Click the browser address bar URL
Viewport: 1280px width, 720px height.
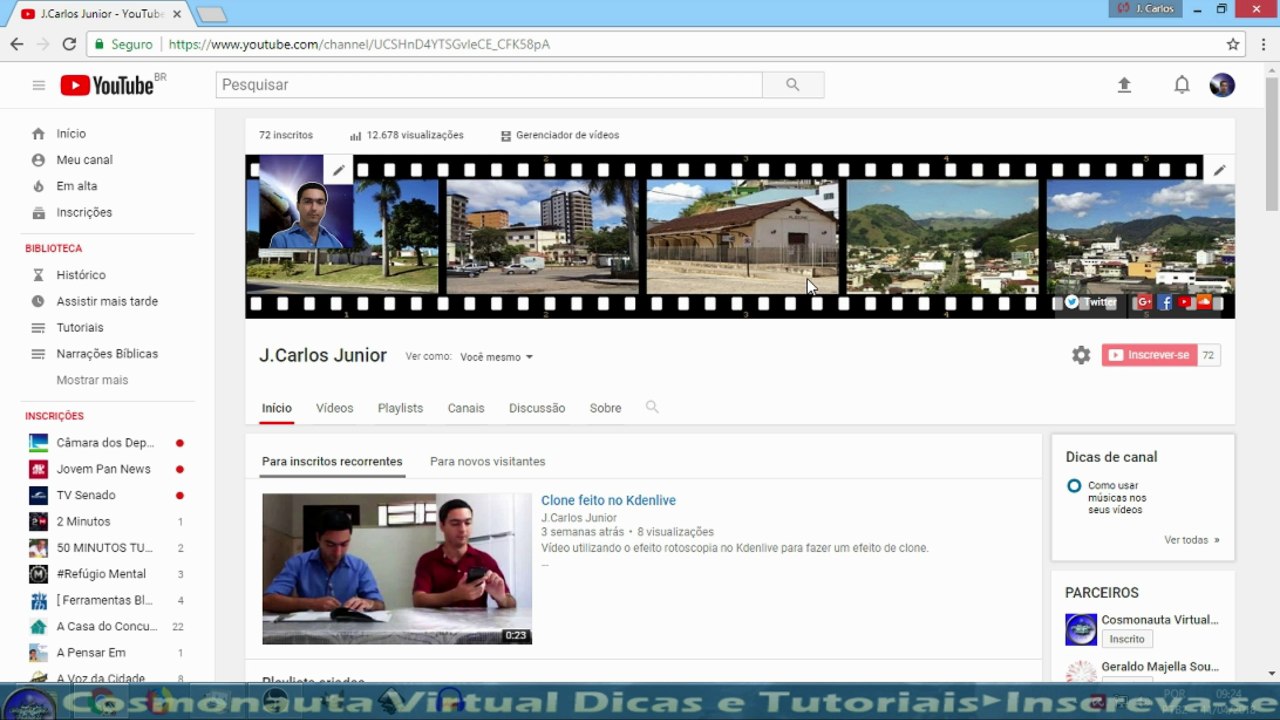coord(359,44)
